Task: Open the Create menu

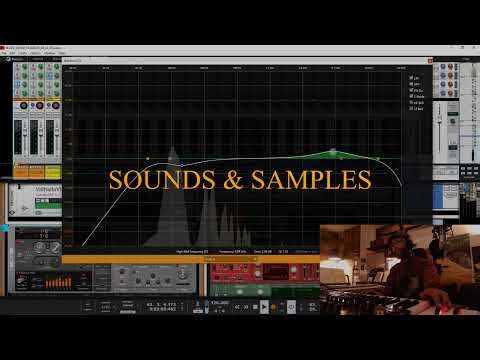Action: coord(23,53)
